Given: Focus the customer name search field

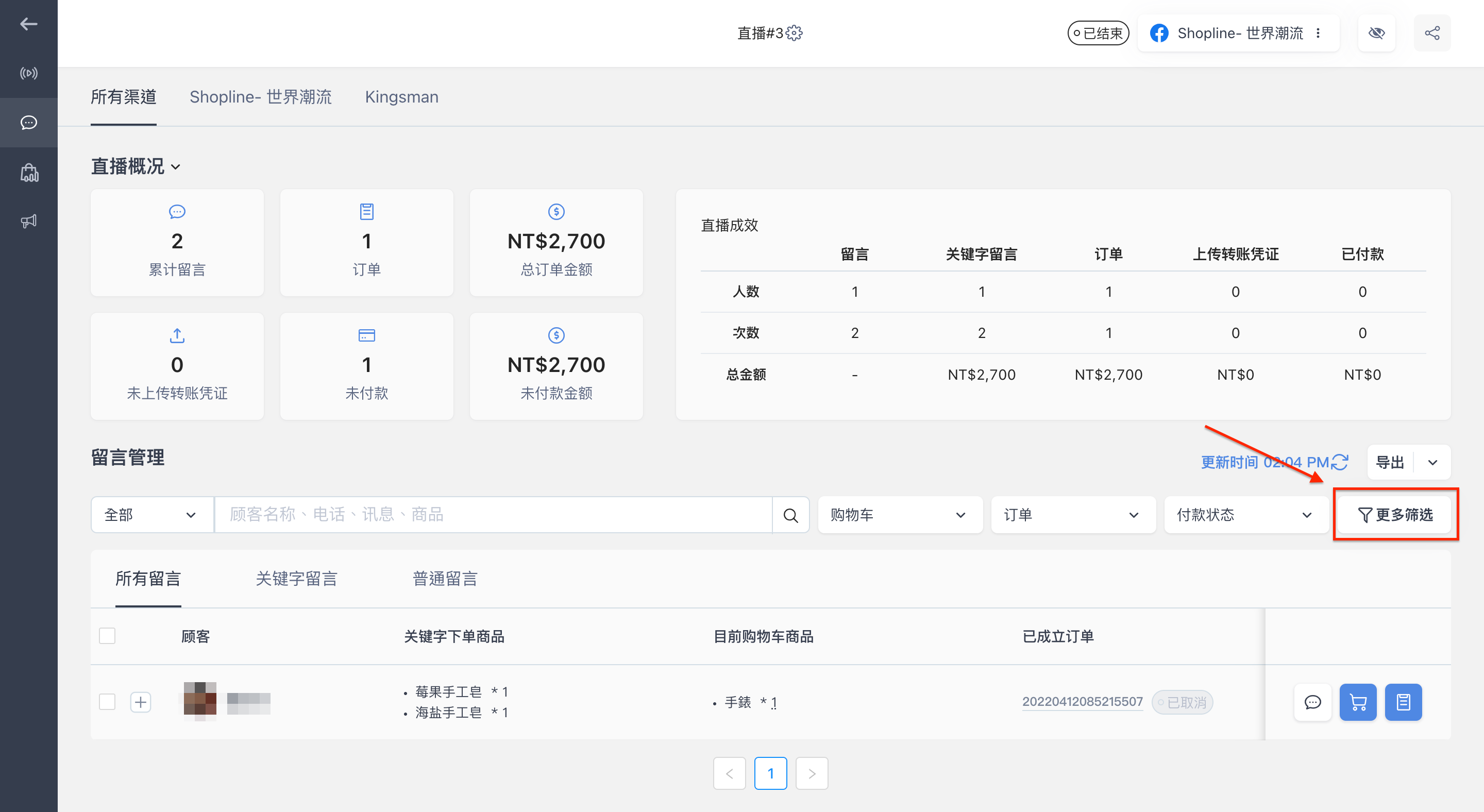Looking at the screenshot, I should pos(493,515).
